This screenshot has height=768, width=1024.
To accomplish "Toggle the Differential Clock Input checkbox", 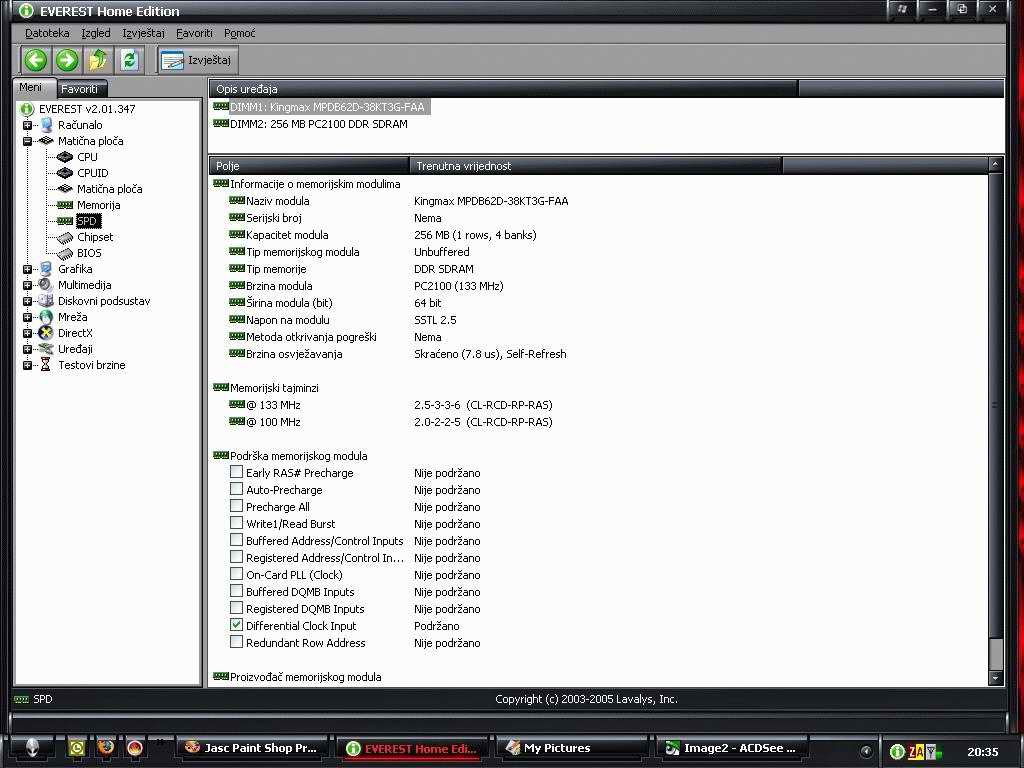I will (237, 625).
